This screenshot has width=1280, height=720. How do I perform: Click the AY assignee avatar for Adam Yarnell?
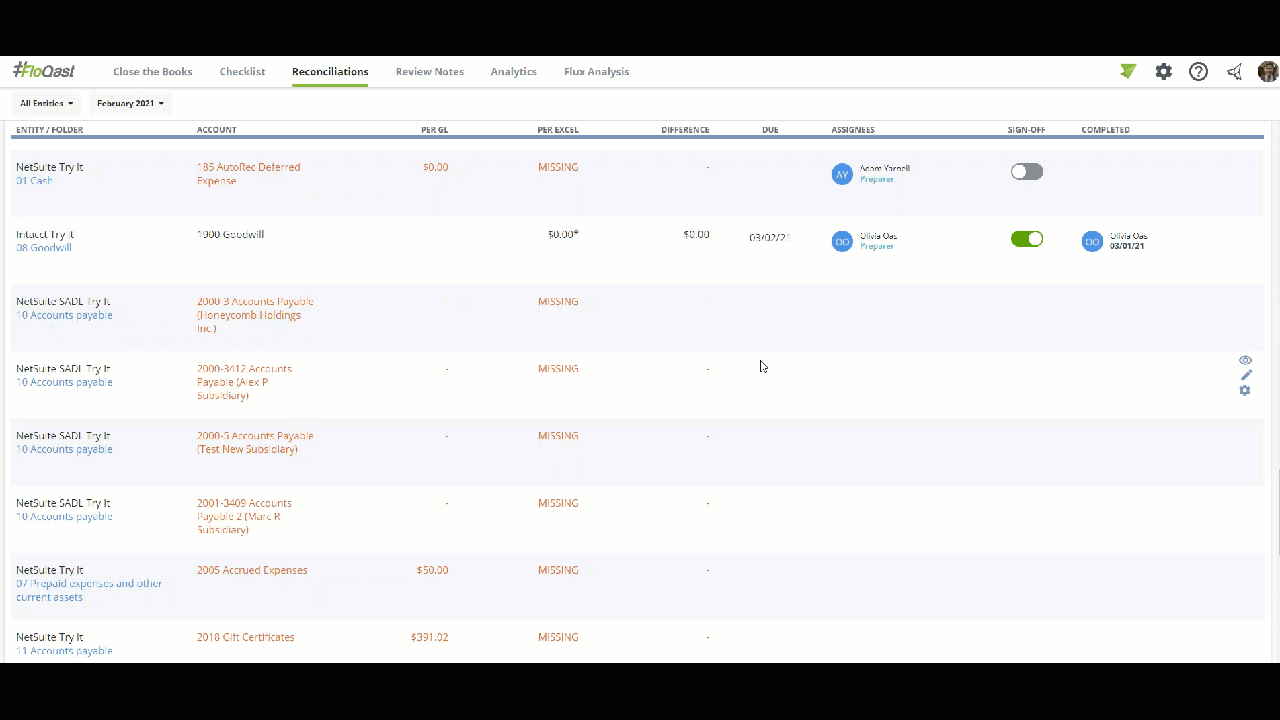click(842, 174)
